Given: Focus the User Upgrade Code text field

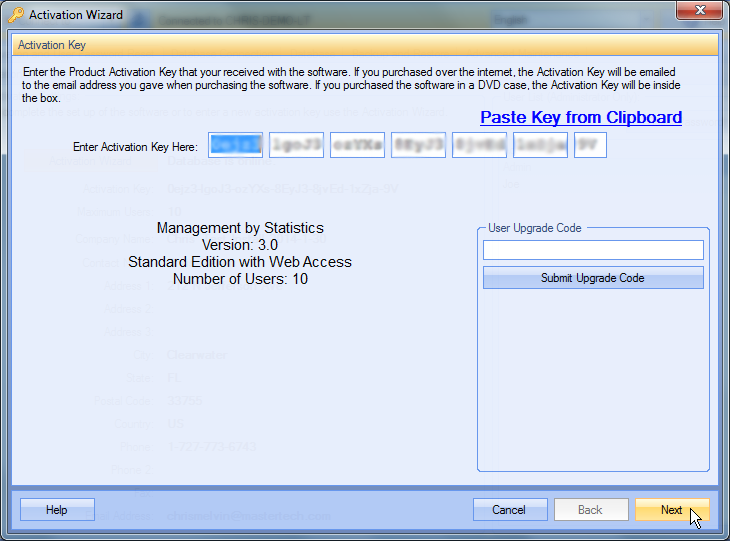Looking at the screenshot, I should pos(593,250).
